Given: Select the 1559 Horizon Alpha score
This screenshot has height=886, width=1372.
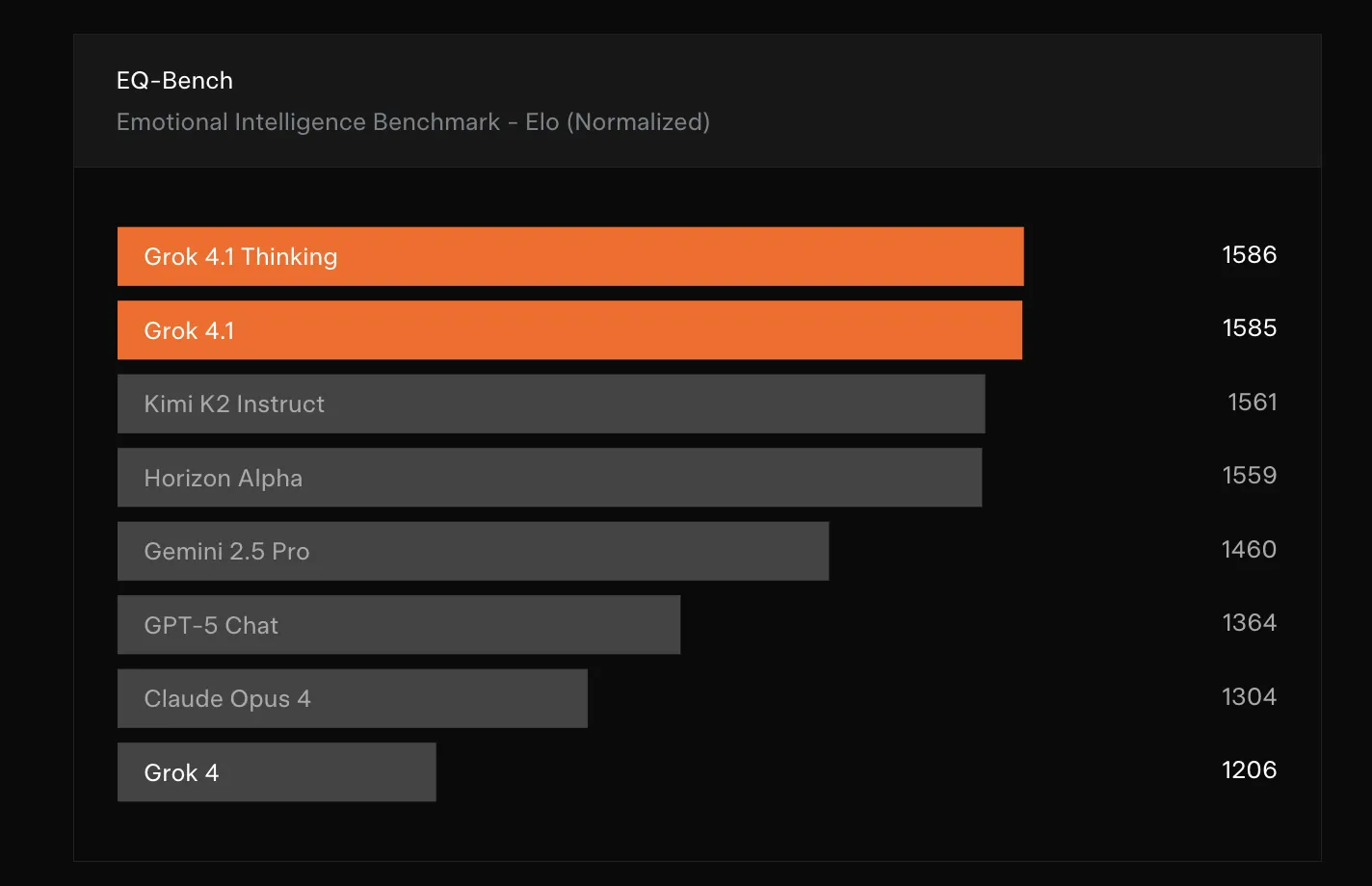Looking at the screenshot, I should tap(1249, 475).
